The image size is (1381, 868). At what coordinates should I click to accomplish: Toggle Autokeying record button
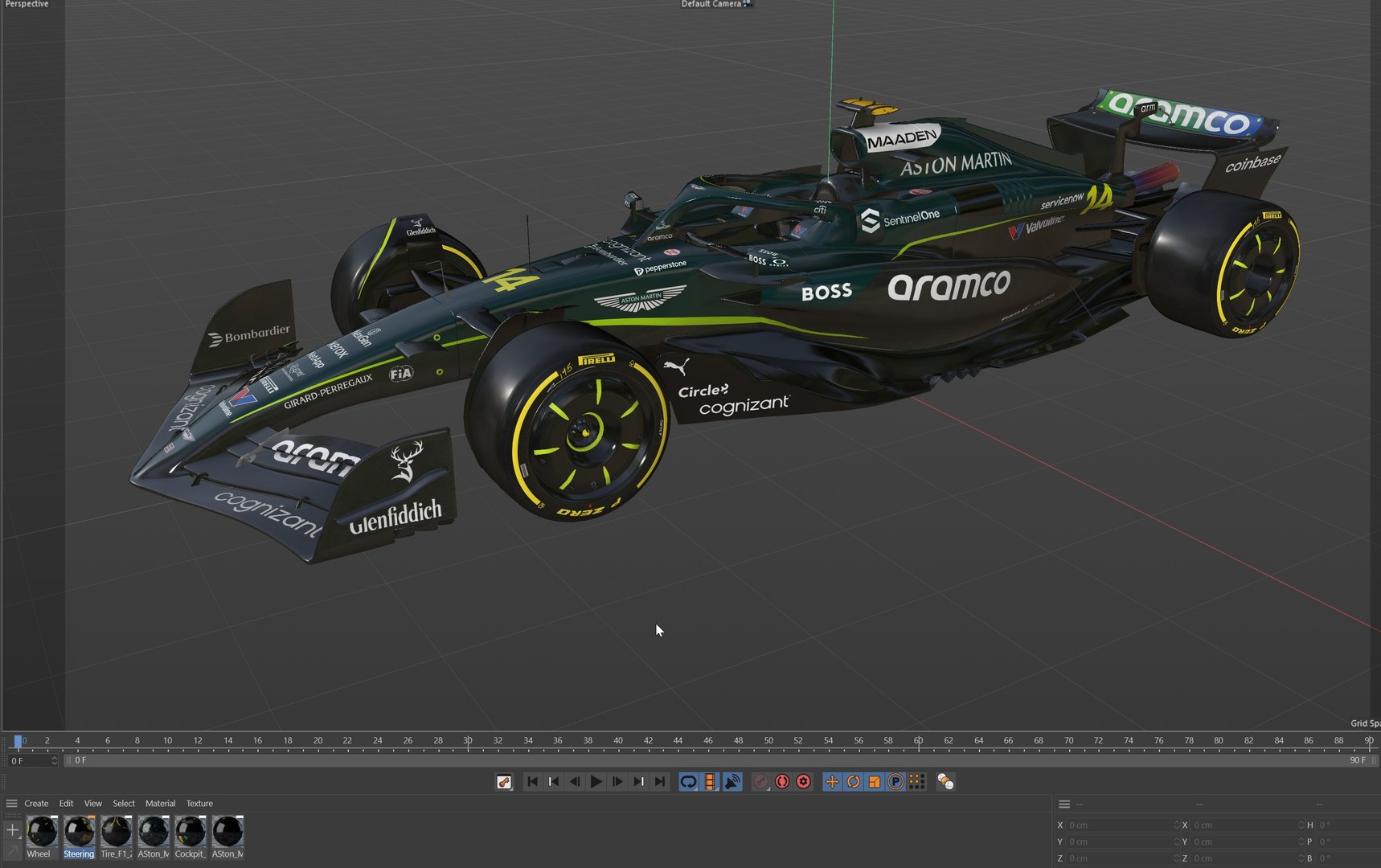782,781
